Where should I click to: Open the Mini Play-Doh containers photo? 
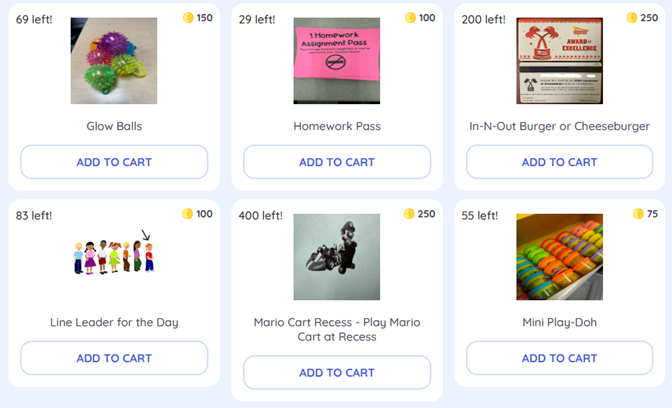[x=559, y=257]
